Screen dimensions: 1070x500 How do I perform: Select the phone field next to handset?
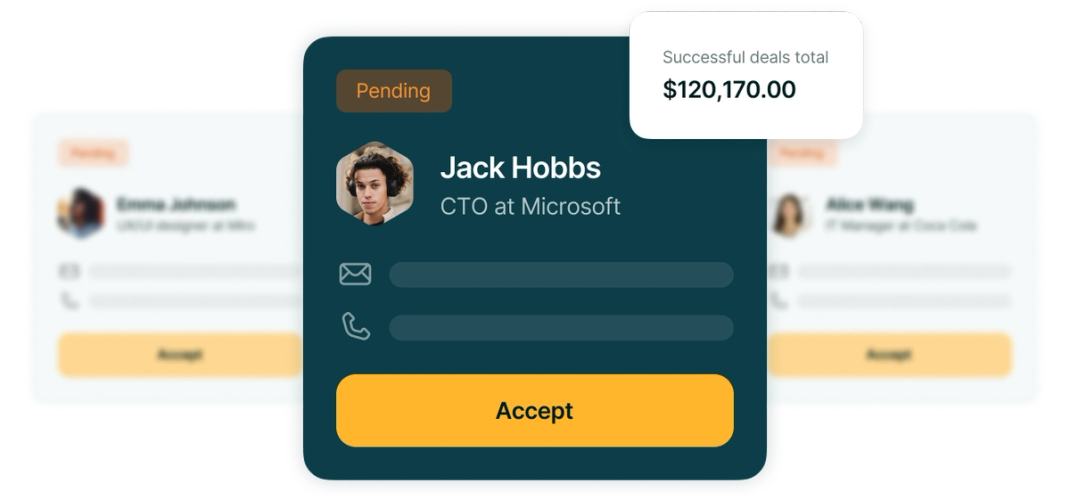pos(561,327)
